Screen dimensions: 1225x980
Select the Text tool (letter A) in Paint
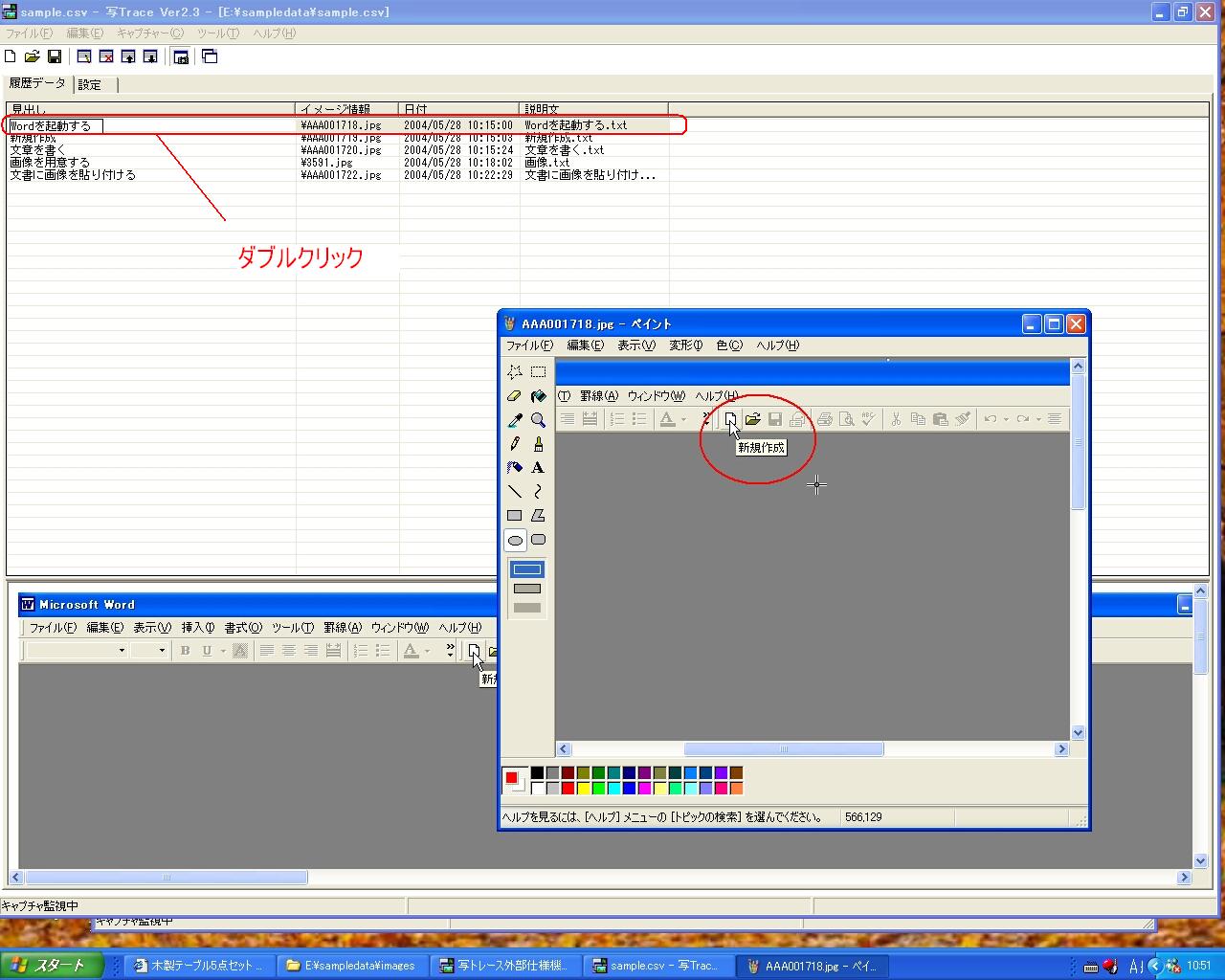(539, 467)
